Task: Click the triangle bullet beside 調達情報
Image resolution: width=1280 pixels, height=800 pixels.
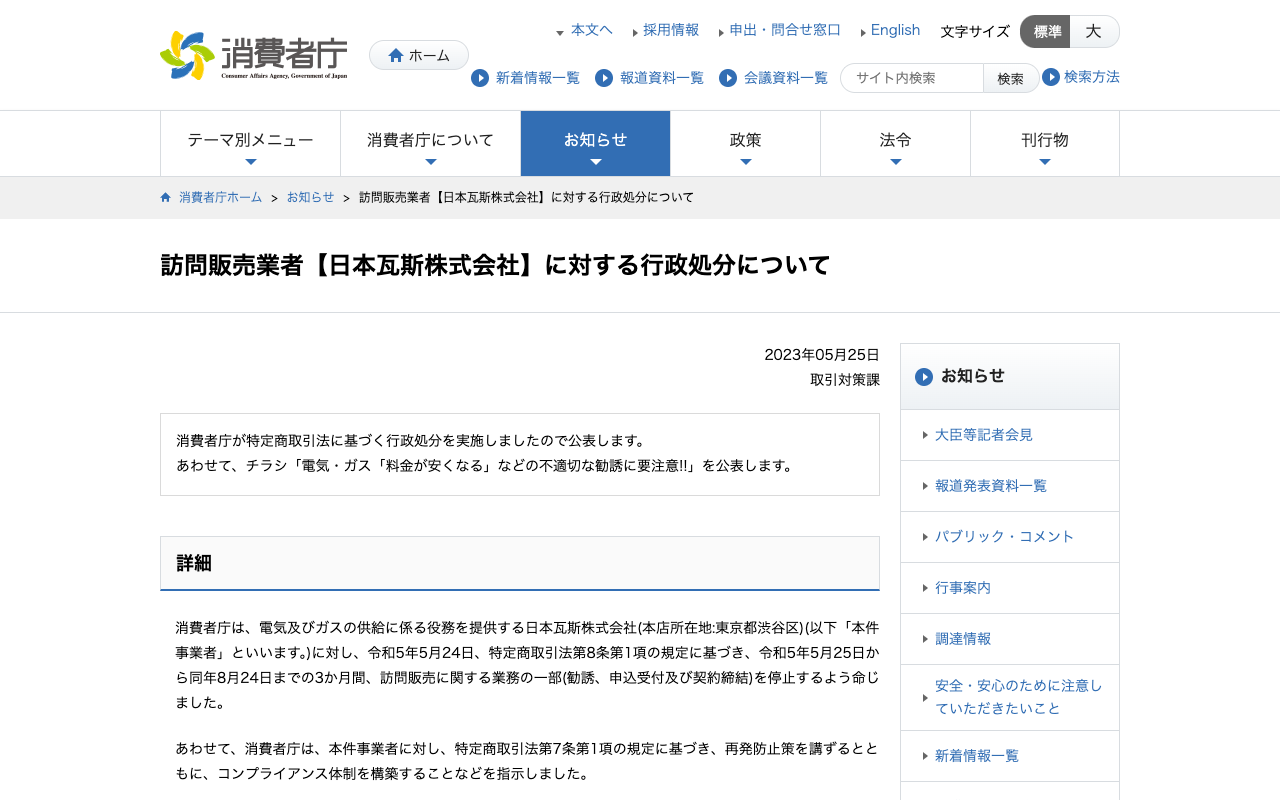Action: 925,639
